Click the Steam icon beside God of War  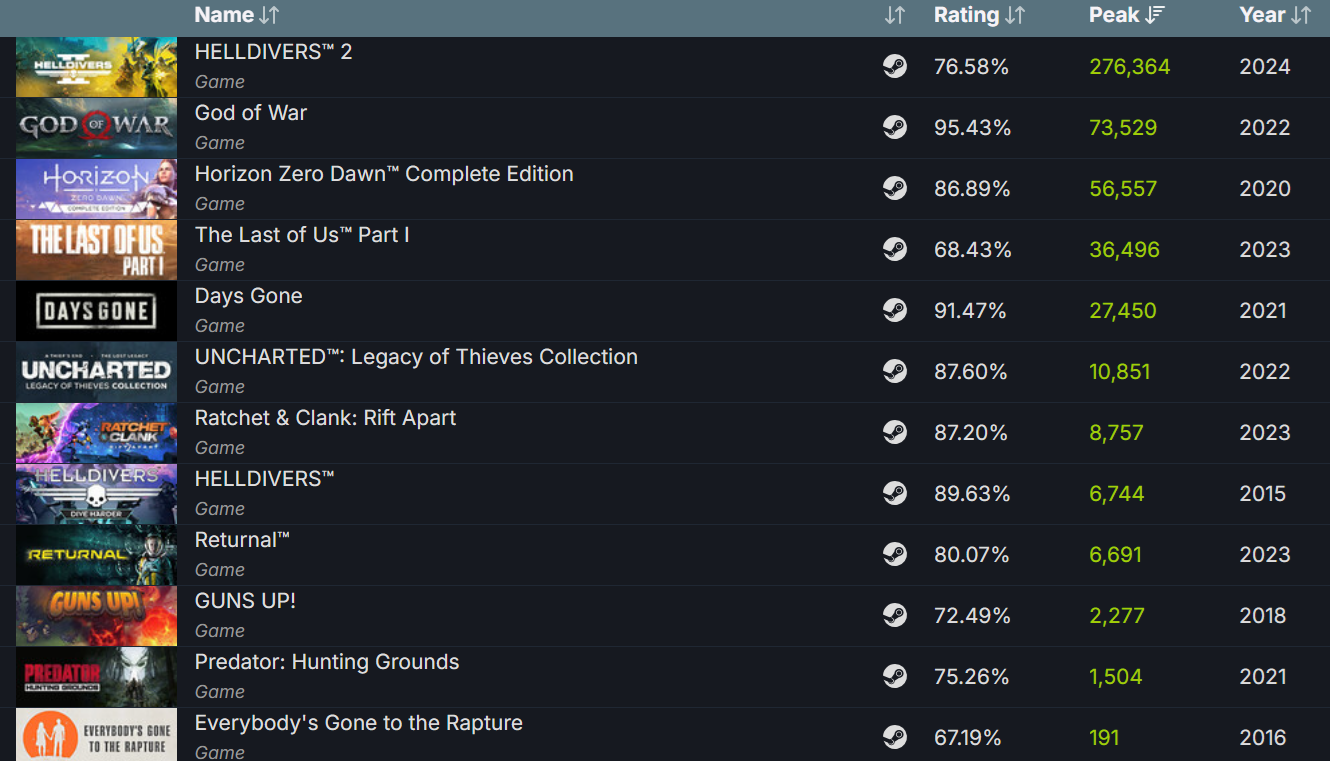pyautogui.click(x=895, y=128)
